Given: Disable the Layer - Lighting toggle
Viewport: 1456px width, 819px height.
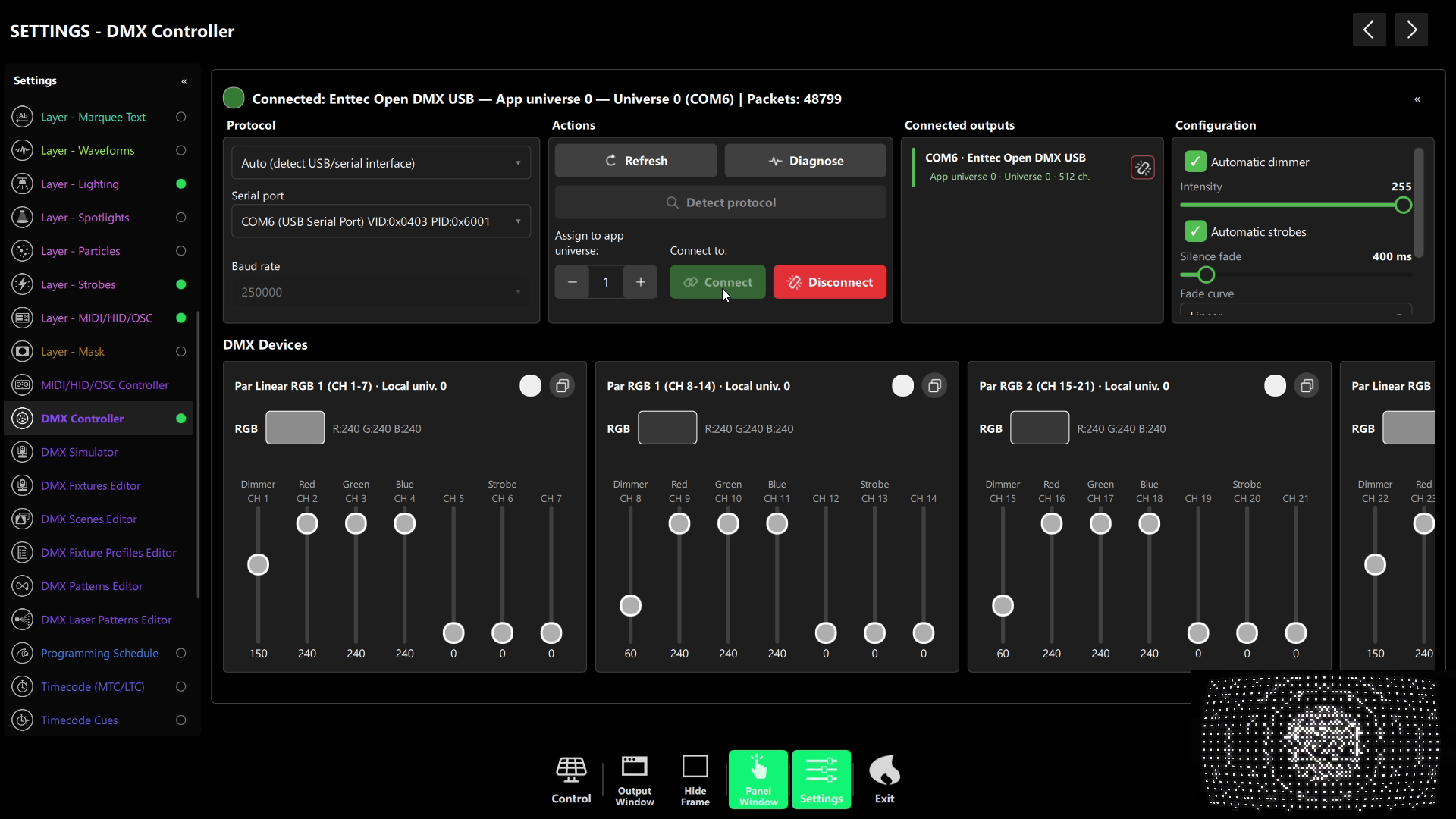Looking at the screenshot, I should [180, 184].
